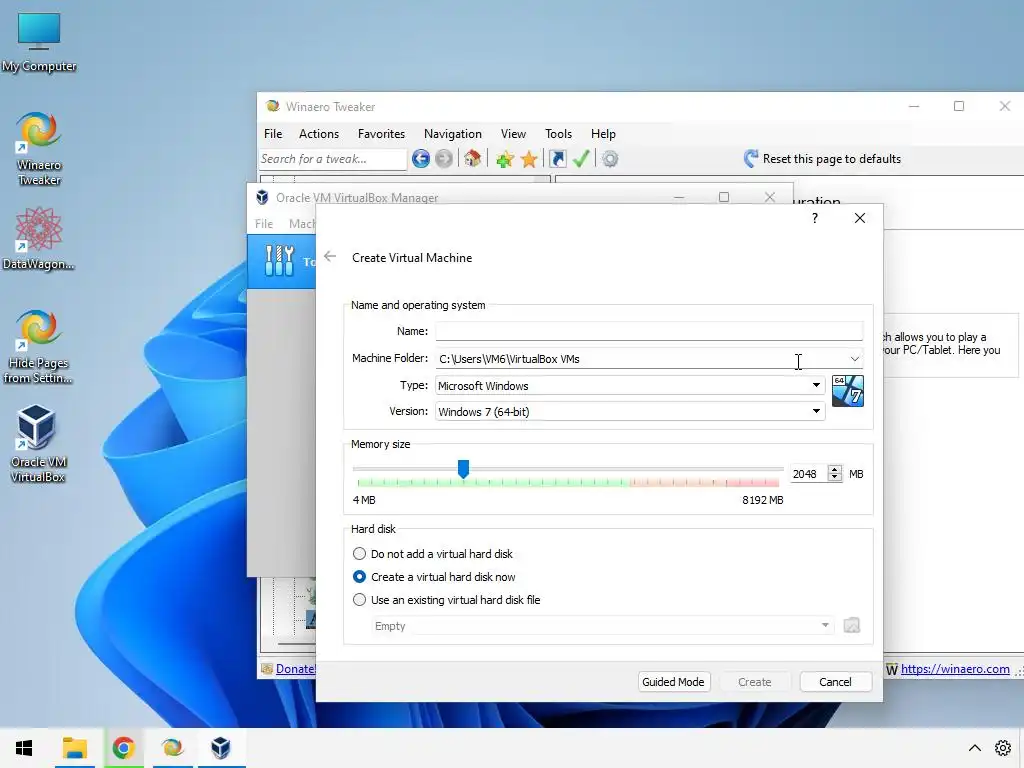Image resolution: width=1024 pixels, height=768 pixels.
Task: Open Oracle VM VirtualBox desktop shortcut
Action: click(39, 444)
